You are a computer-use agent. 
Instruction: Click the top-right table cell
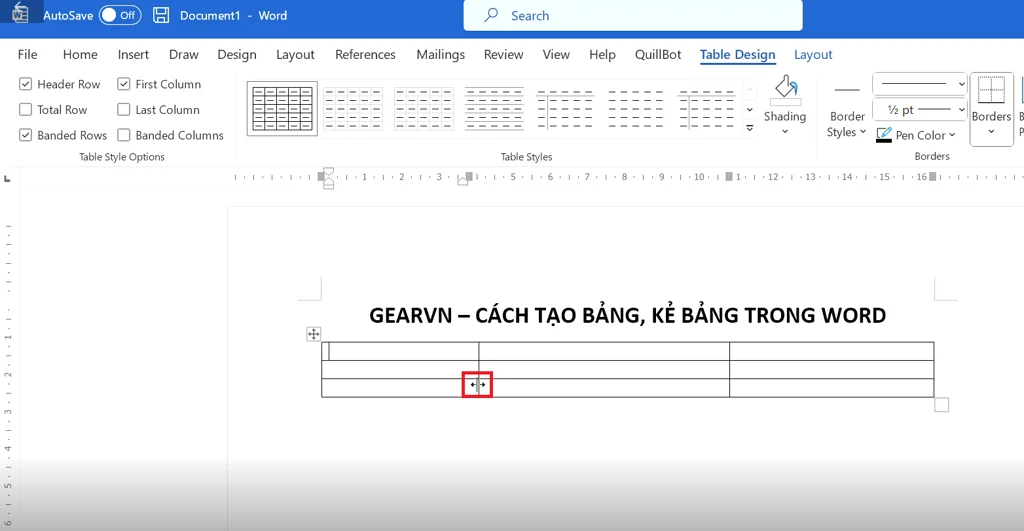pos(831,351)
